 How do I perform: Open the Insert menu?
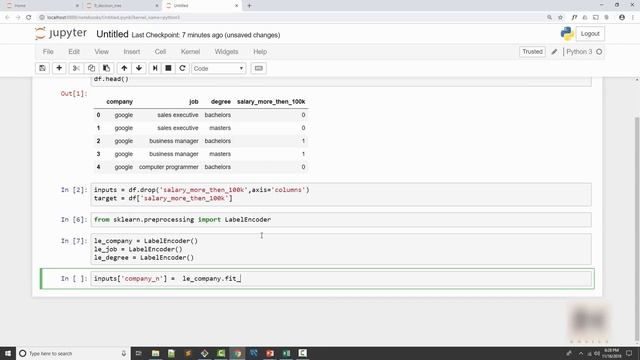pyautogui.click(x=132, y=52)
